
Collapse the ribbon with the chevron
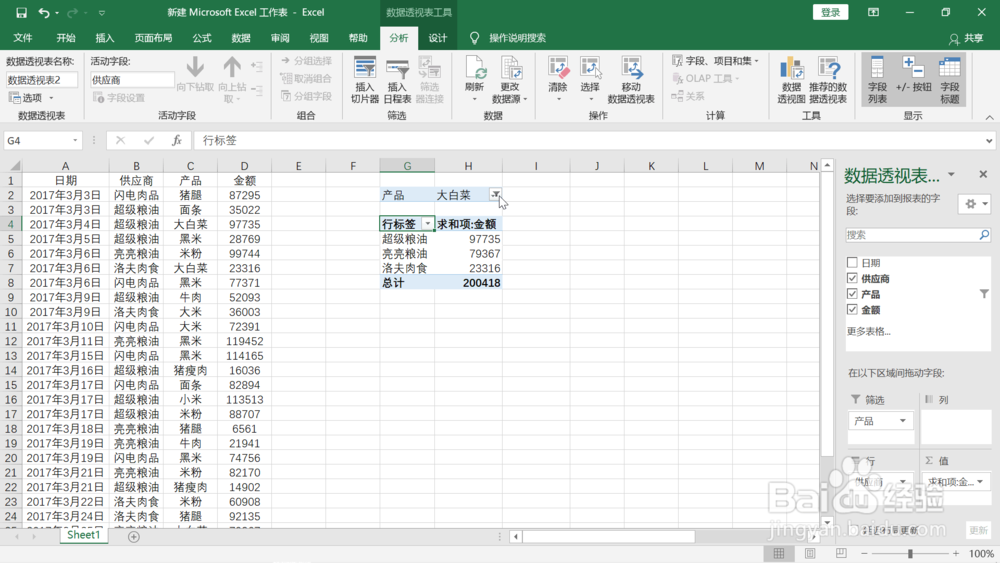(989, 117)
